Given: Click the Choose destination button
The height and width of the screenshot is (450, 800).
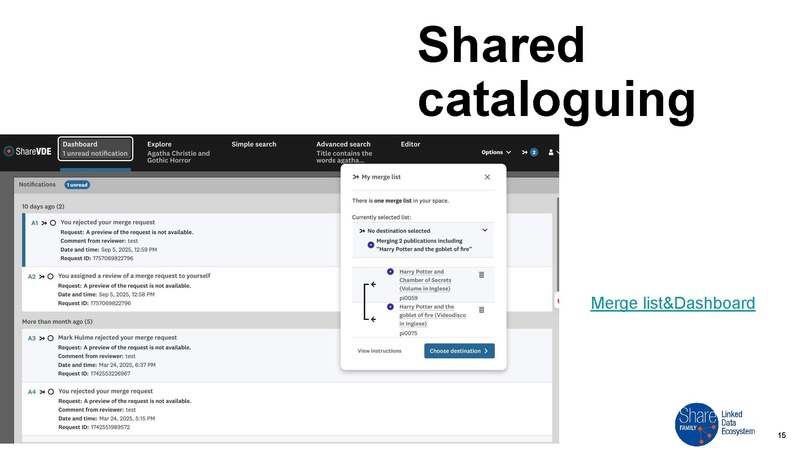Looking at the screenshot, I should pyautogui.click(x=459, y=351).
